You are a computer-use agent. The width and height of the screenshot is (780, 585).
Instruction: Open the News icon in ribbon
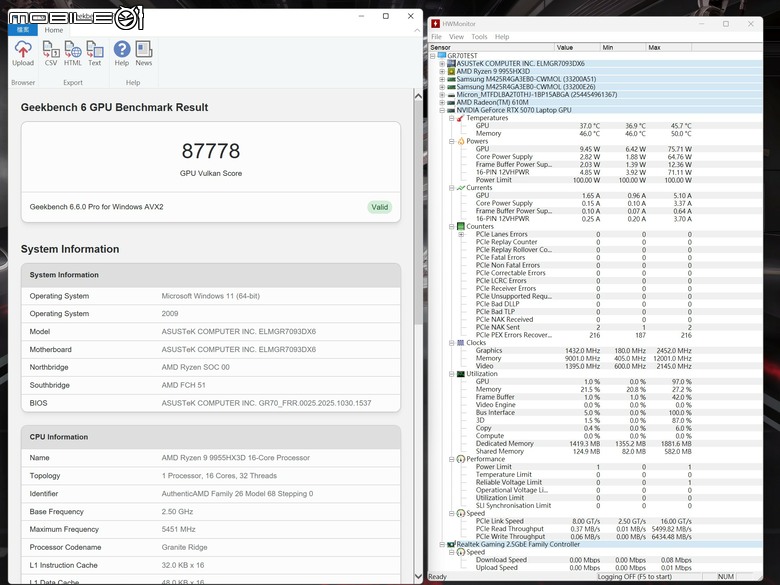pos(144,49)
